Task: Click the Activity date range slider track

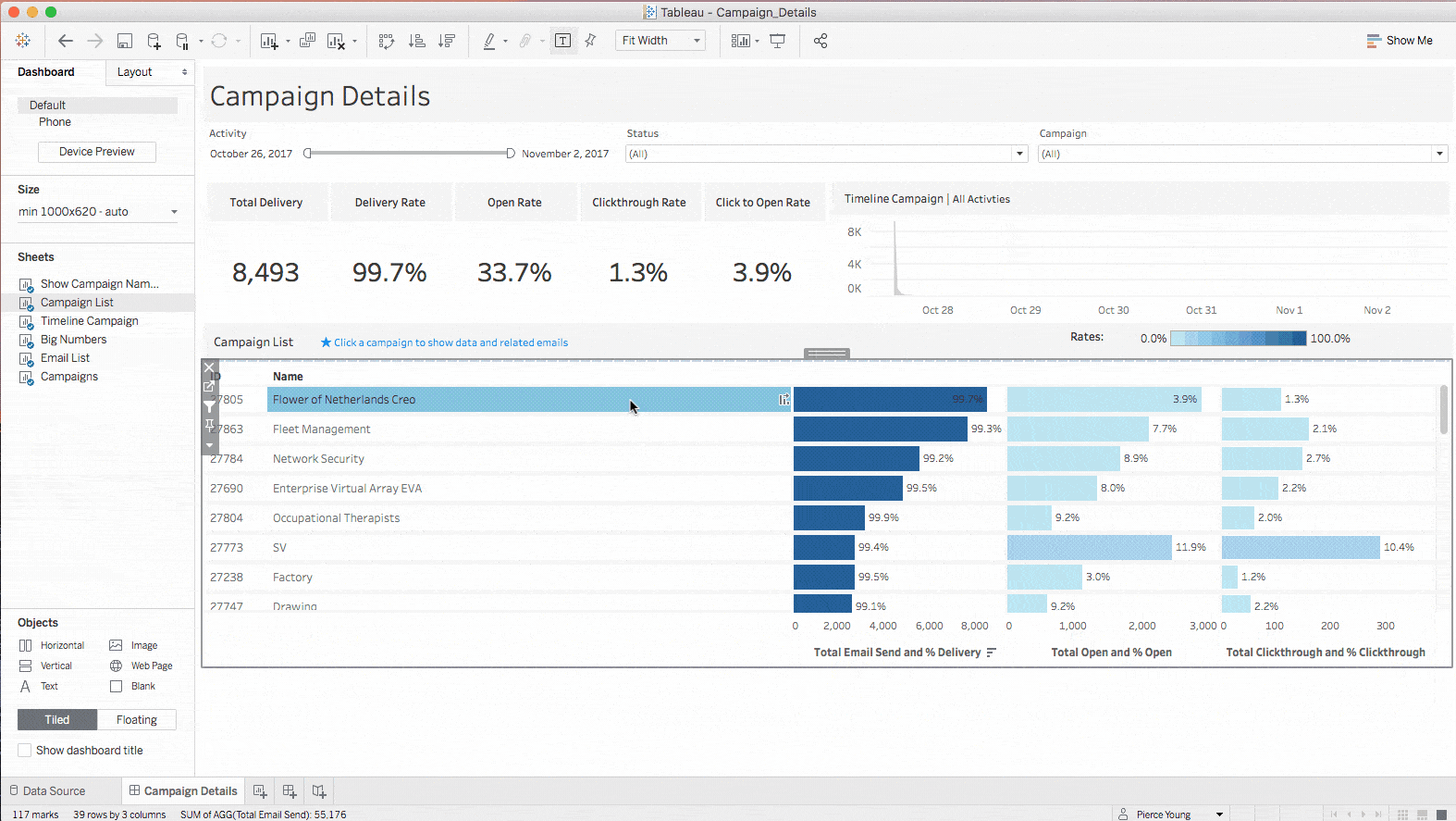Action: (407, 154)
